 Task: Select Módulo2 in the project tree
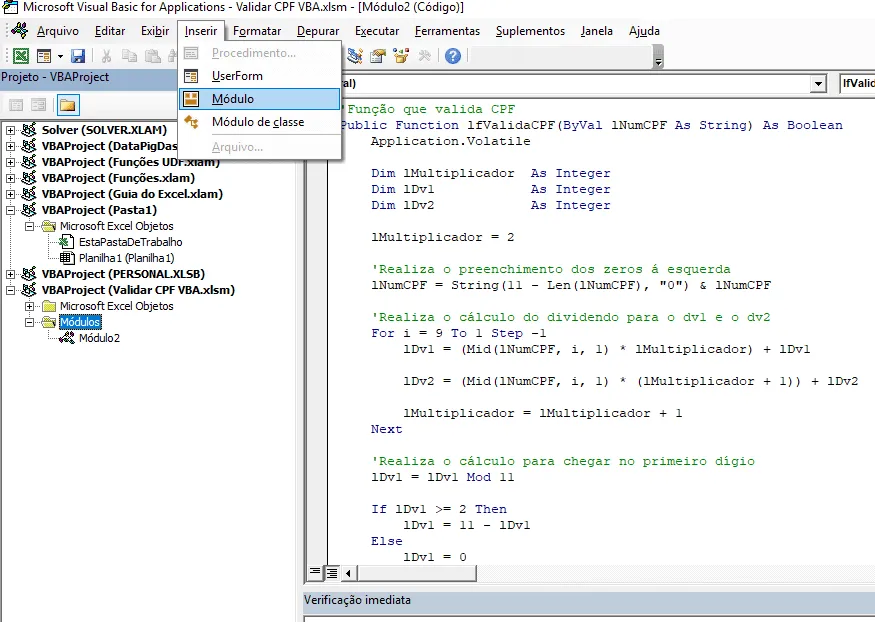point(99,338)
